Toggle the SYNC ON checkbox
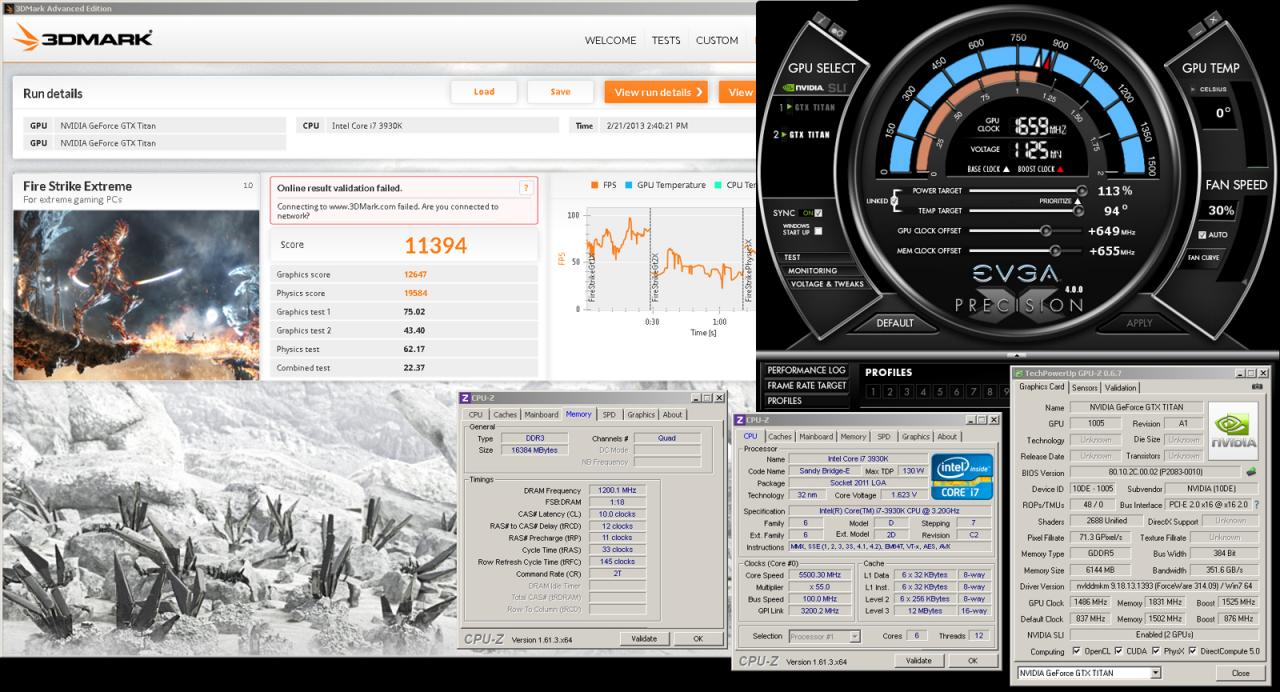 [818, 212]
